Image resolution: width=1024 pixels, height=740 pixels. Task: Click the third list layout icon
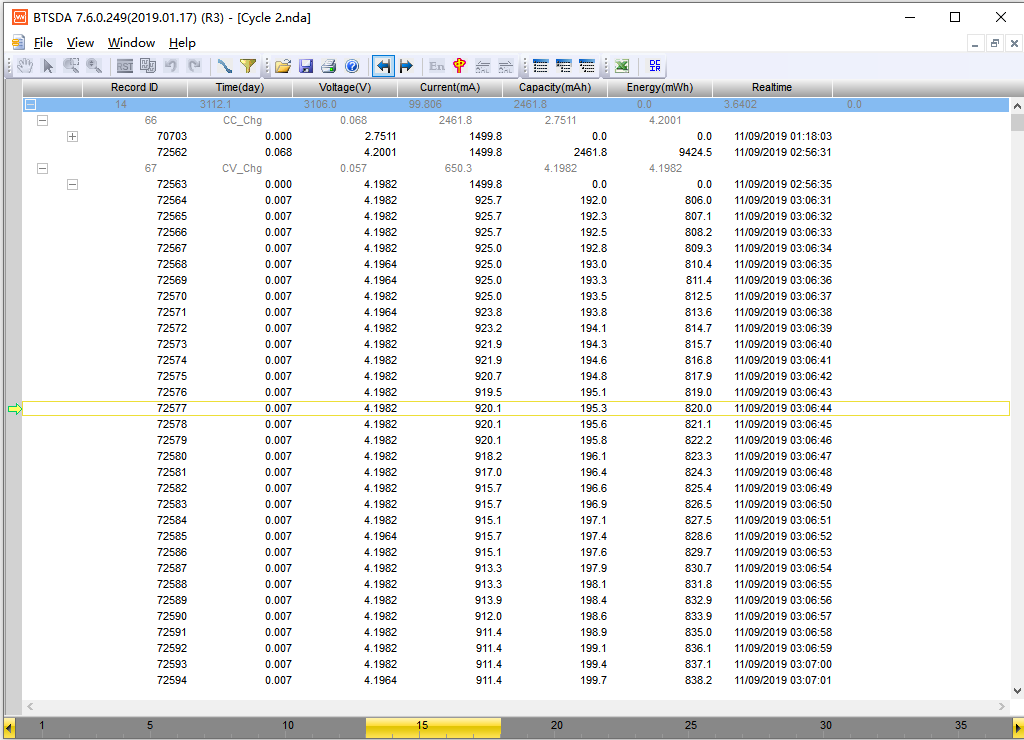(587, 66)
